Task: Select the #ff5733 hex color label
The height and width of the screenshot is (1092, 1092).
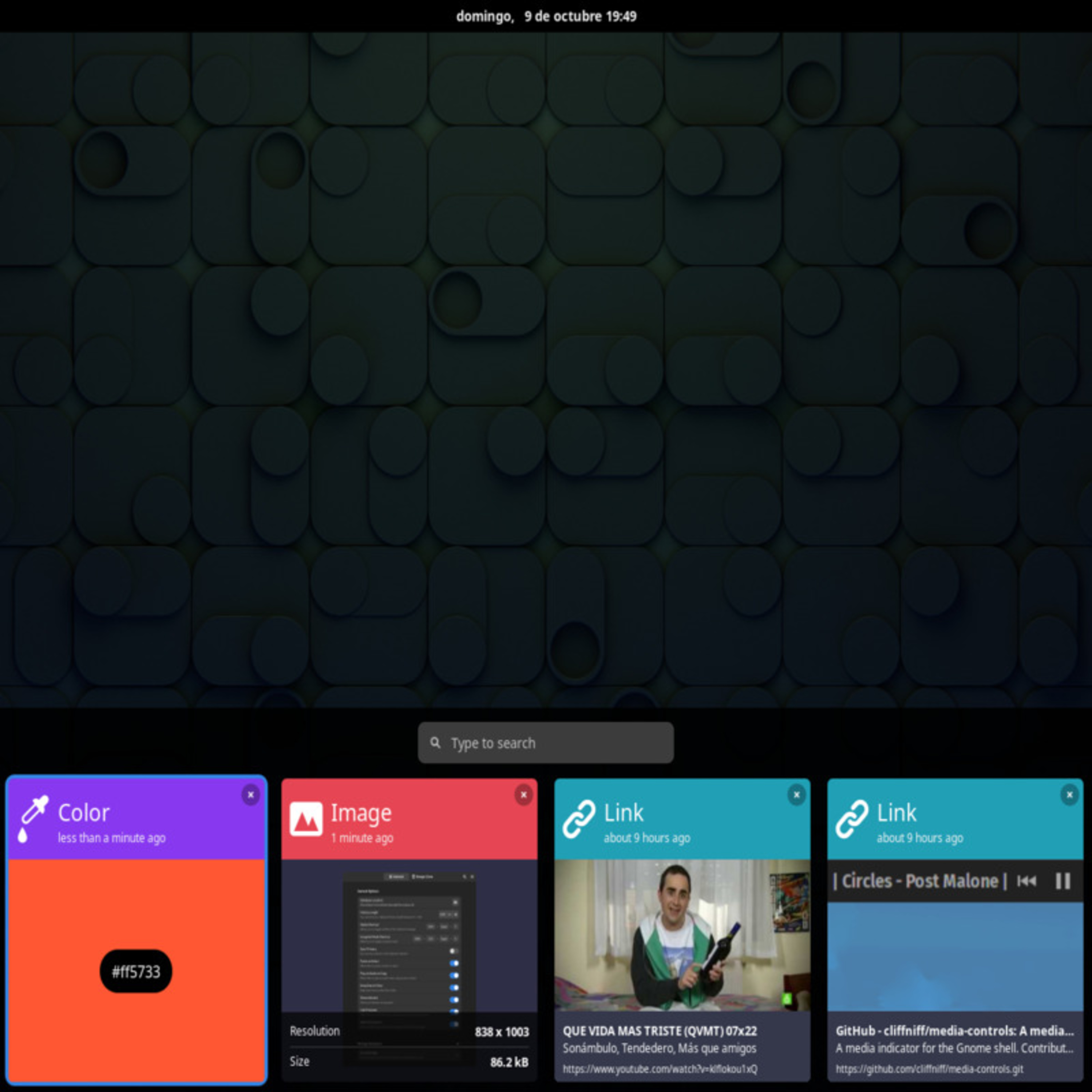Action: click(x=136, y=972)
